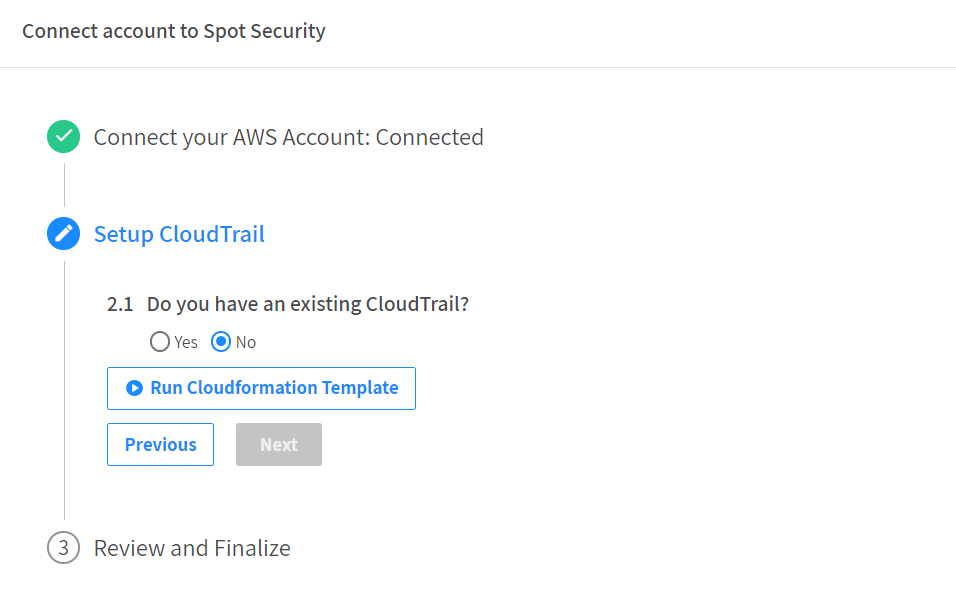Click the word "Connected" status in step one
This screenshot has height=612, width=956.
(x=429, y=137)
